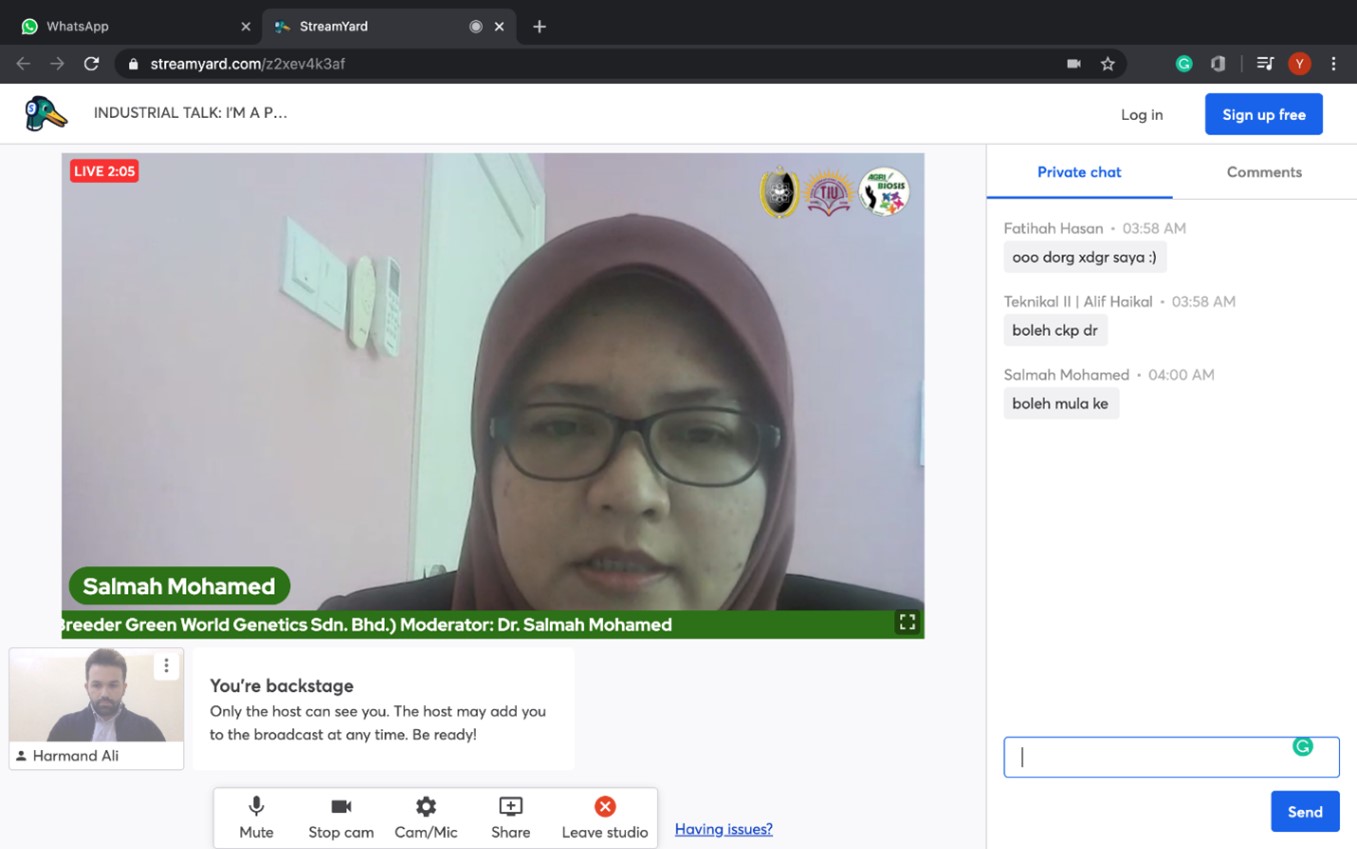This screenshot has width=1357, height=849.
Task: Open the Having issues? link
Action: [x=723, y=829]
